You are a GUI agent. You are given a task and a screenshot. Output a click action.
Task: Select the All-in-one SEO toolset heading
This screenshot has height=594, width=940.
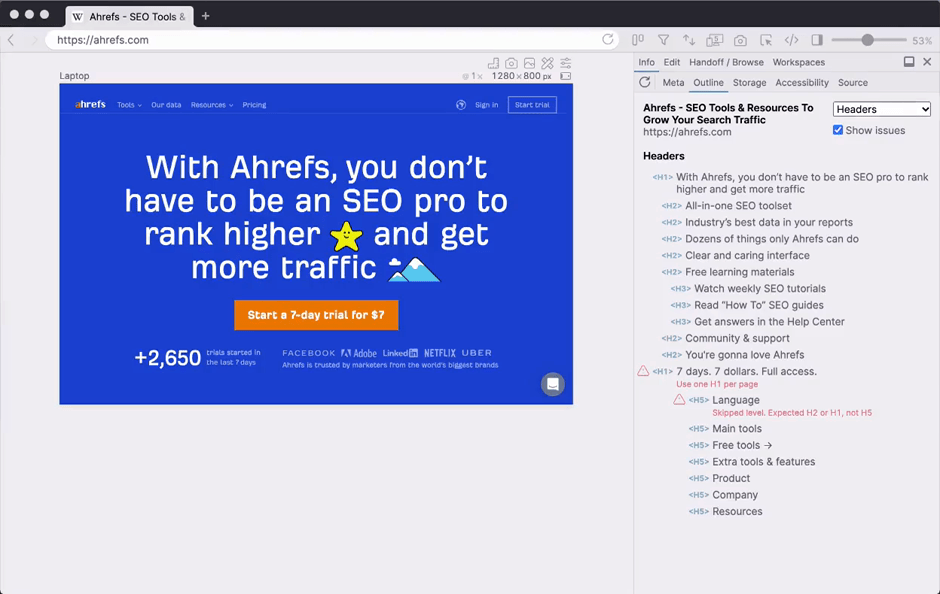pos(739,206)
